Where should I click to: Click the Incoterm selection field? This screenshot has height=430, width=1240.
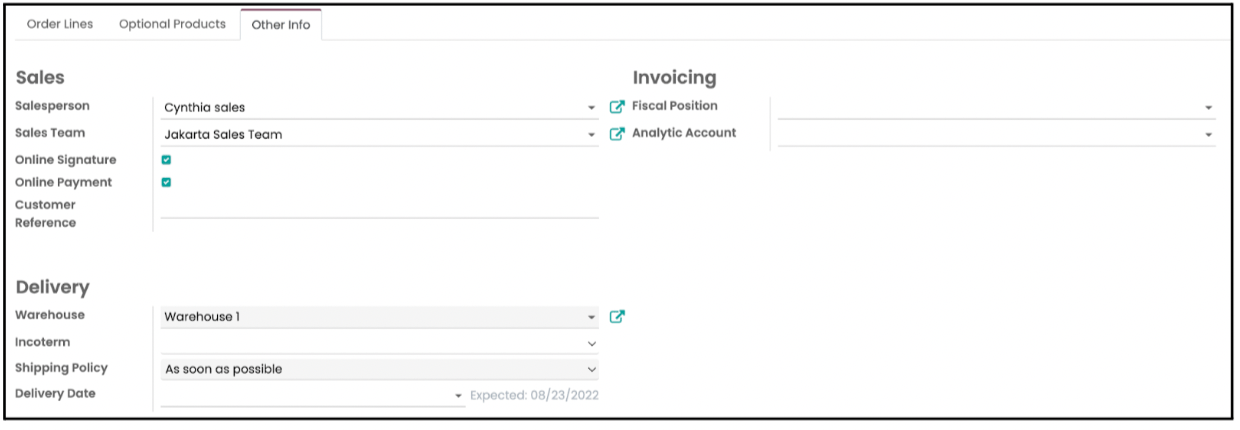(x=380, y=343)
